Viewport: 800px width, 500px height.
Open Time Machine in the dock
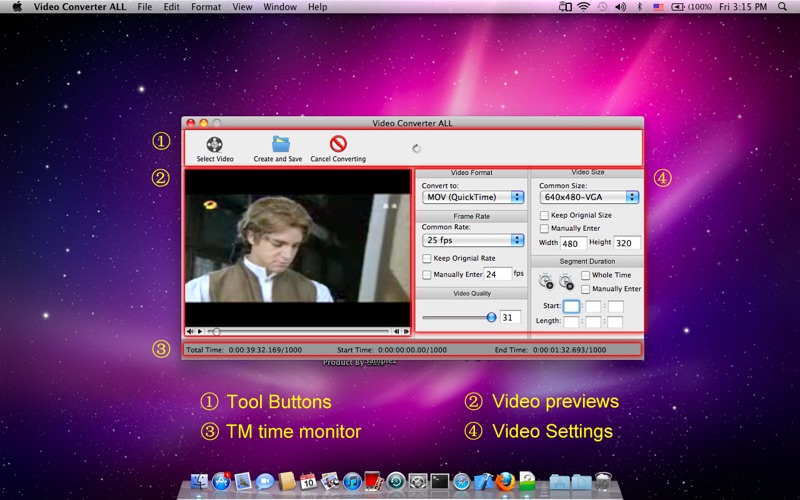coord(396,481)
